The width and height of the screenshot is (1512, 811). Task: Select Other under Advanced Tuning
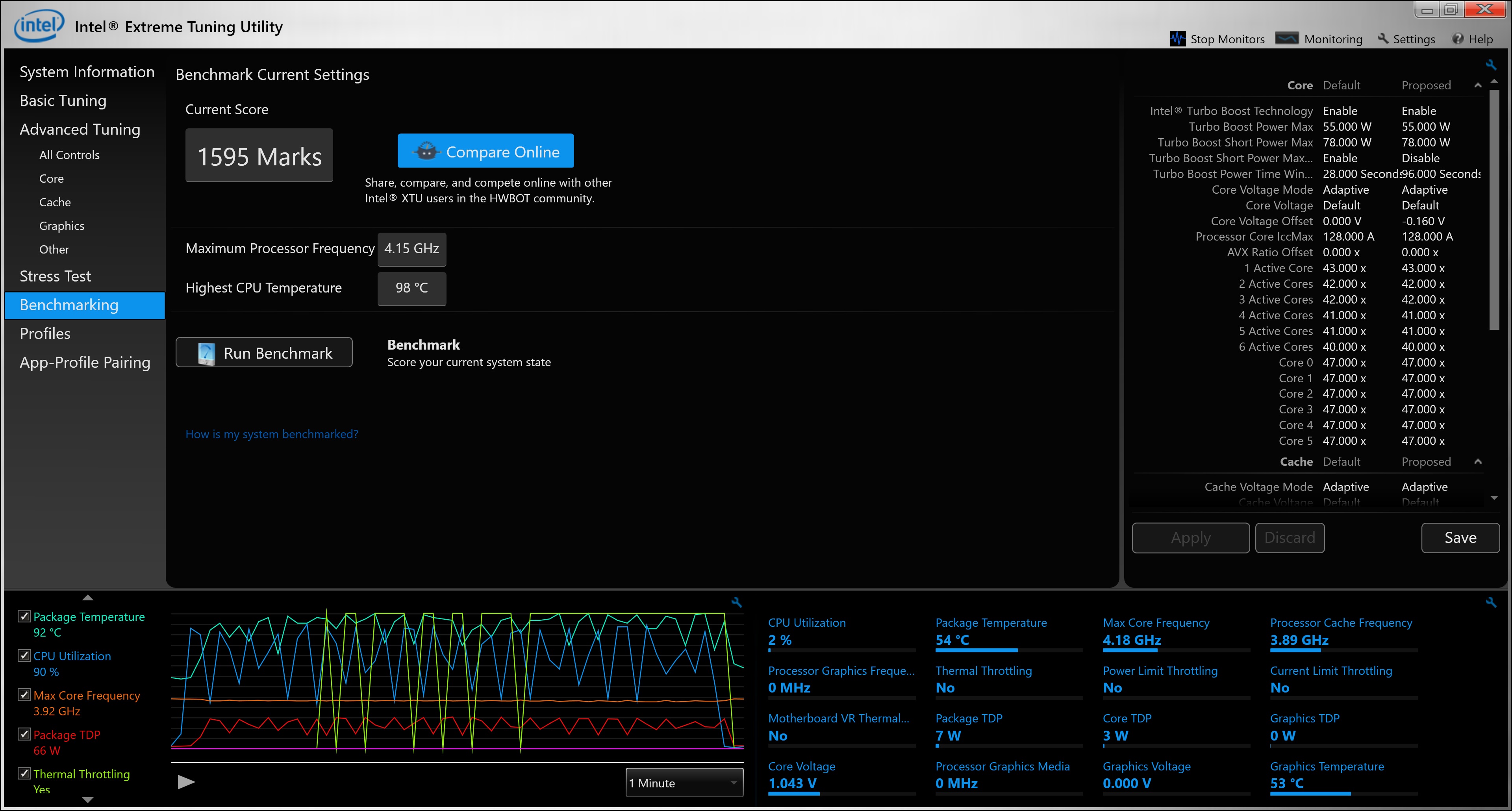[54, 250]
